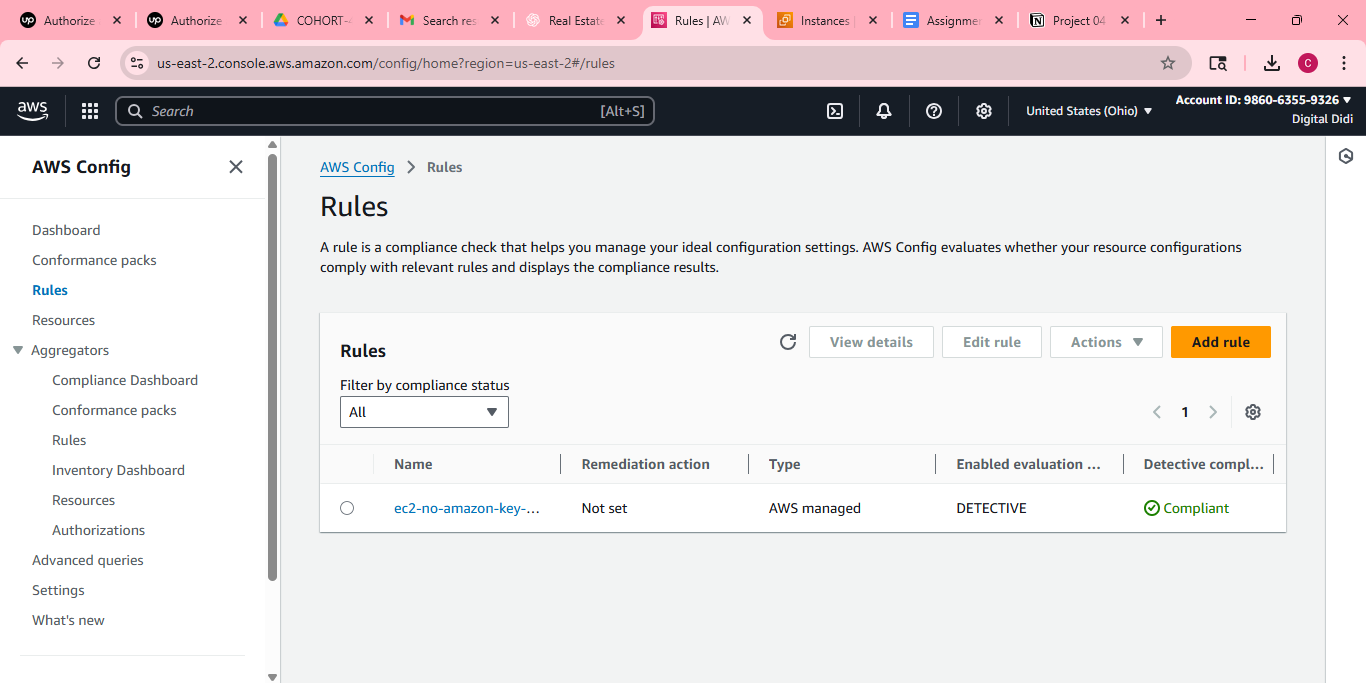Open the right-side help panel icon

point(1346,156)
